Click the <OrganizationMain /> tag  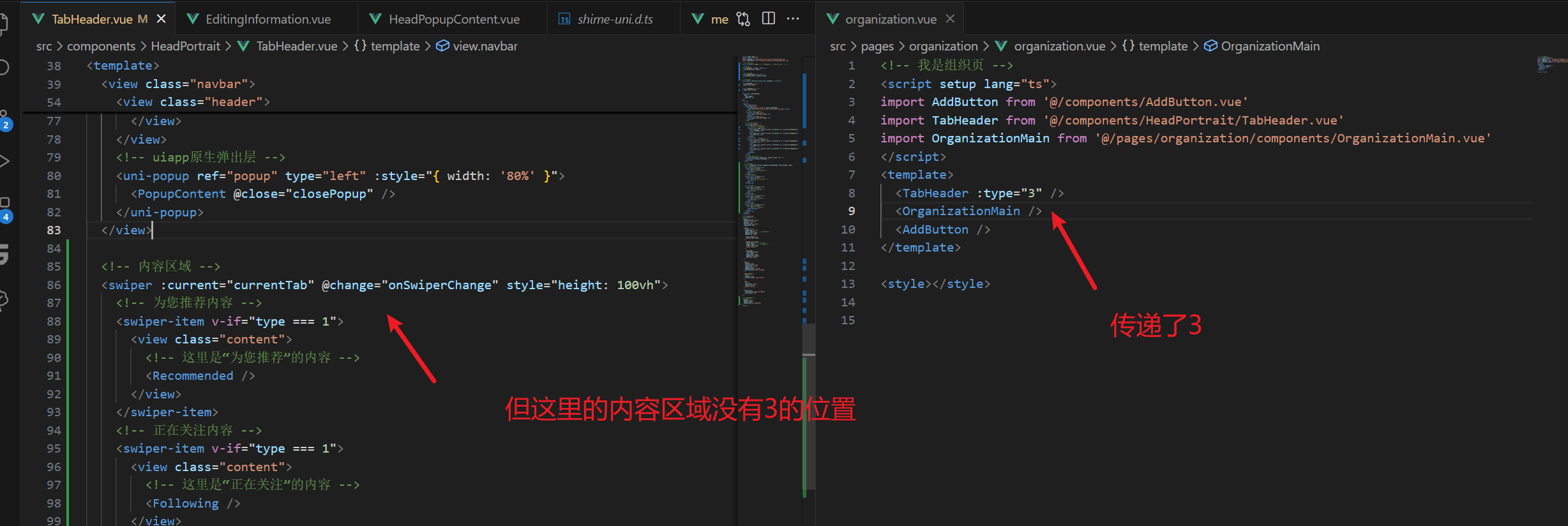tap(969, 211)
